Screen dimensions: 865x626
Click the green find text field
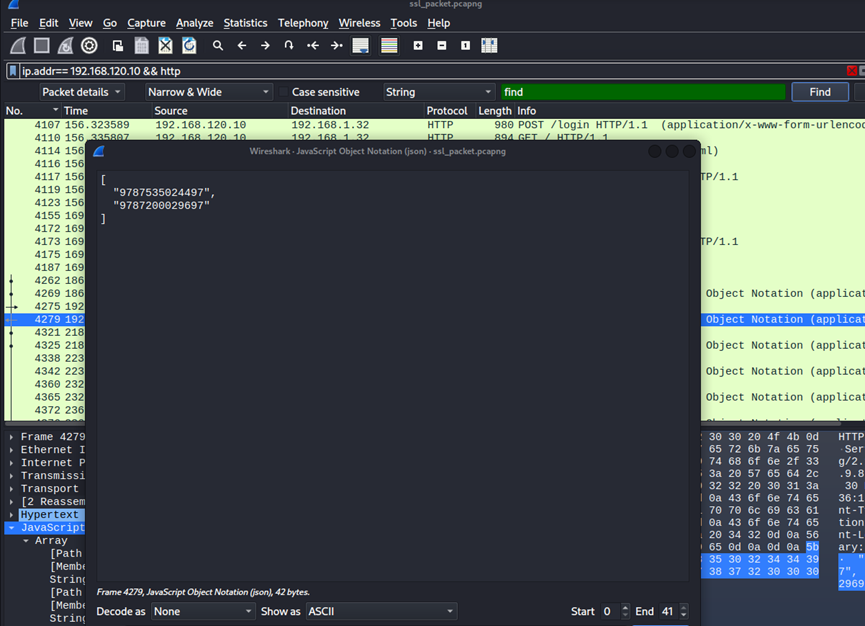click(643, 92)
